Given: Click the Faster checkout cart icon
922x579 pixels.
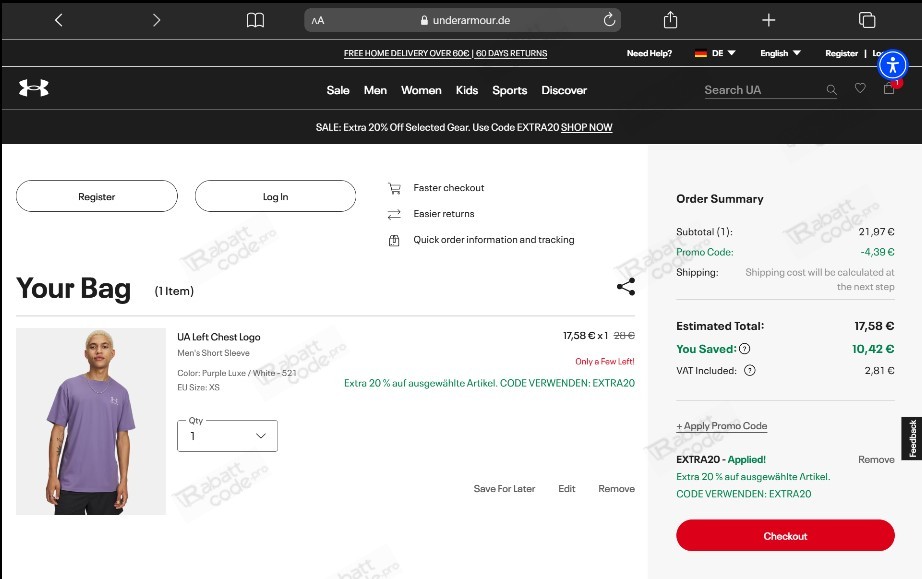Looking at the screenshot, I should coord(394,188).
